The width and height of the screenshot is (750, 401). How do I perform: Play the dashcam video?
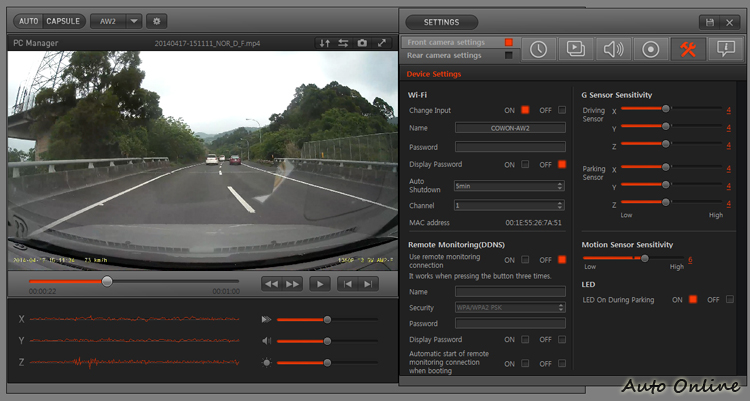tap(319, 284)
